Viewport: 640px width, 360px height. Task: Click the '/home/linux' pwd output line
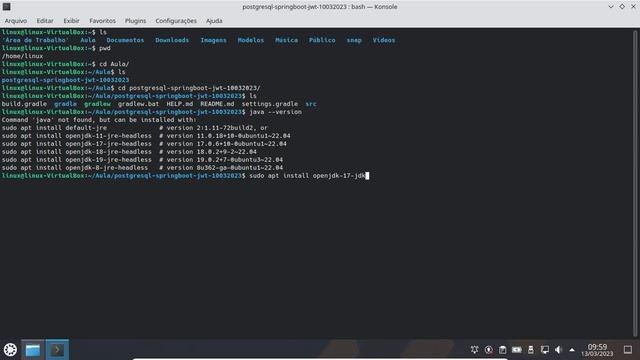pos(22,56)
